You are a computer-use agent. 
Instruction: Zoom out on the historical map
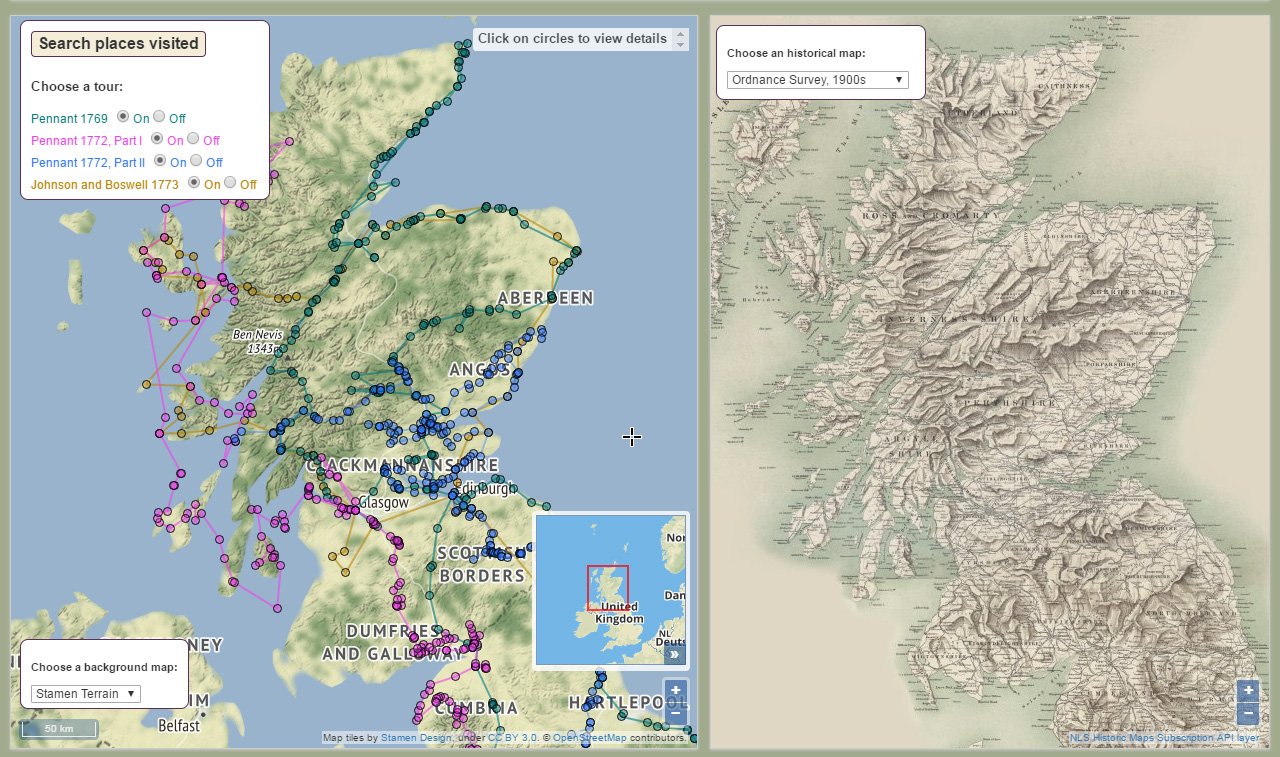1248,714
